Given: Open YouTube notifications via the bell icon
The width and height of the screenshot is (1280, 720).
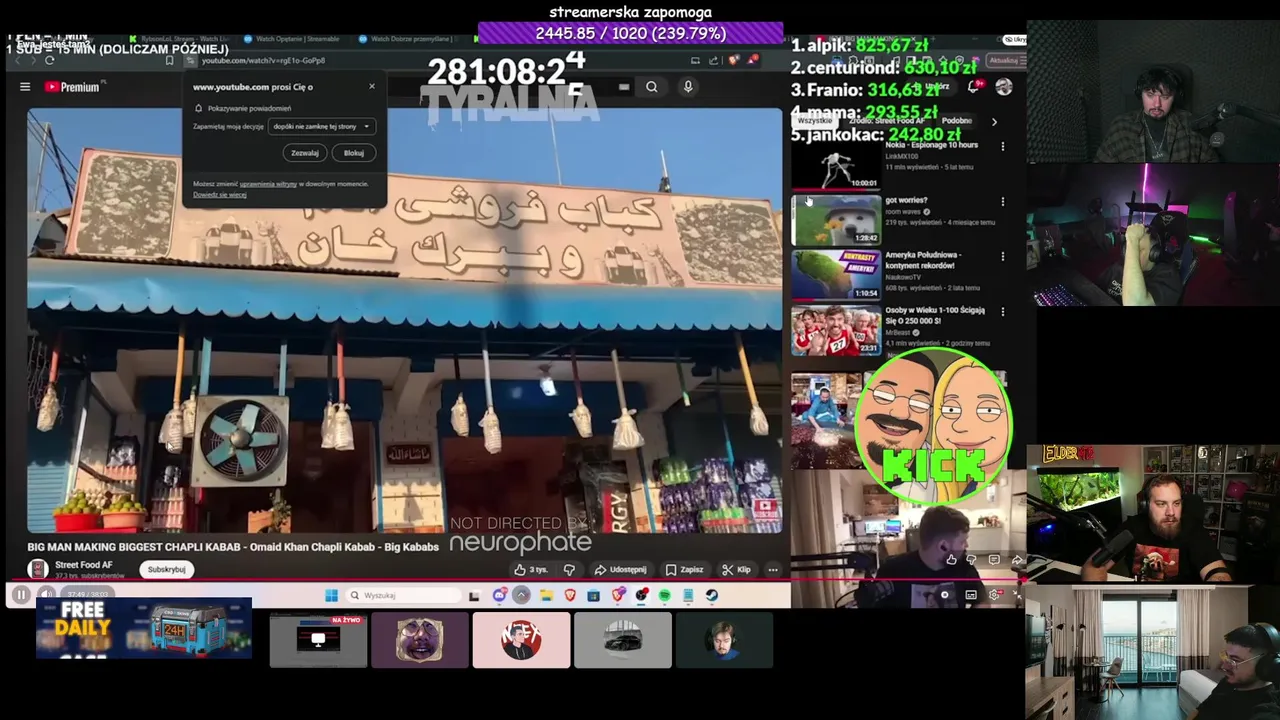Looking at the screenshot, I should tap(972, 87).
